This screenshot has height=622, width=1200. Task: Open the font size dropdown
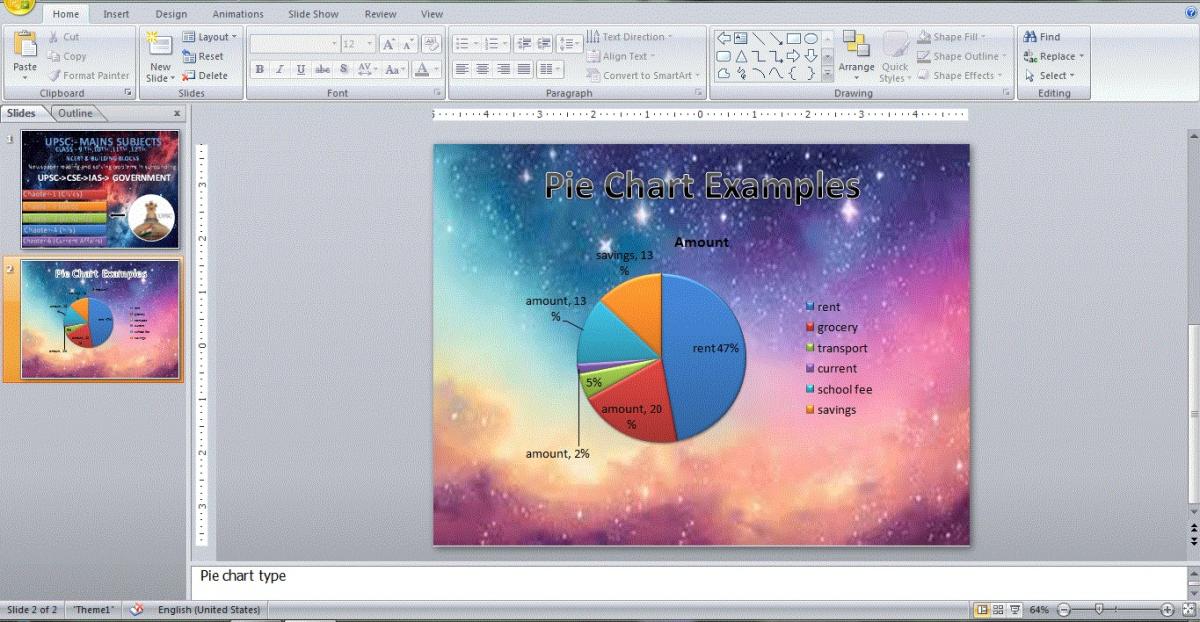click(x=370, y=44)
